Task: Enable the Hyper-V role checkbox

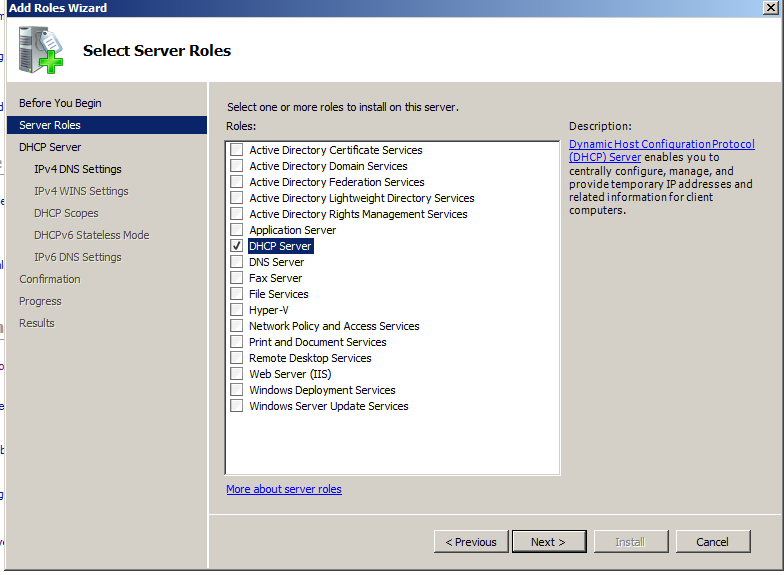Action: tap(236, 310)
